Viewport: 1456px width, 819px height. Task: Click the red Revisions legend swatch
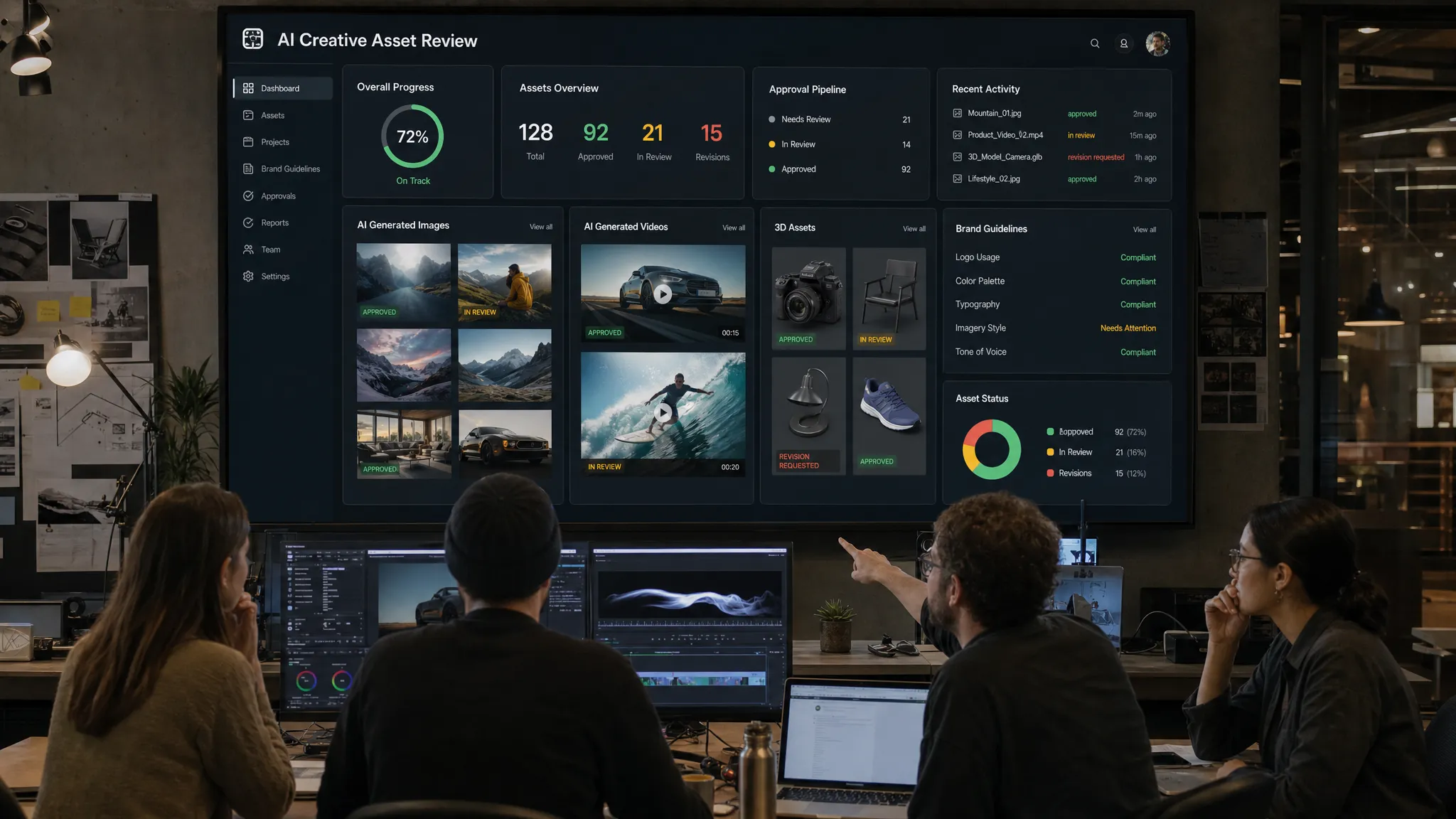pos(1050,473)
